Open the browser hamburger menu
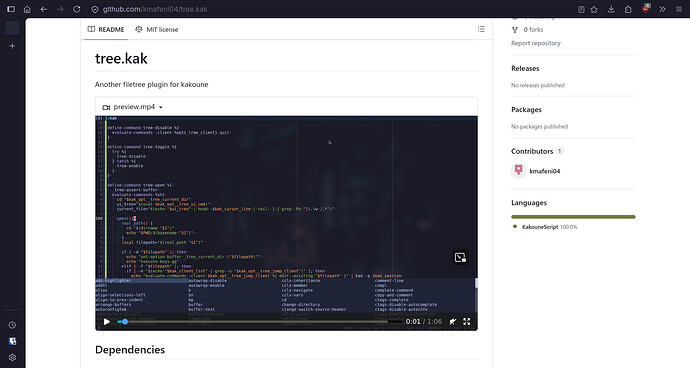 [679, 9]
